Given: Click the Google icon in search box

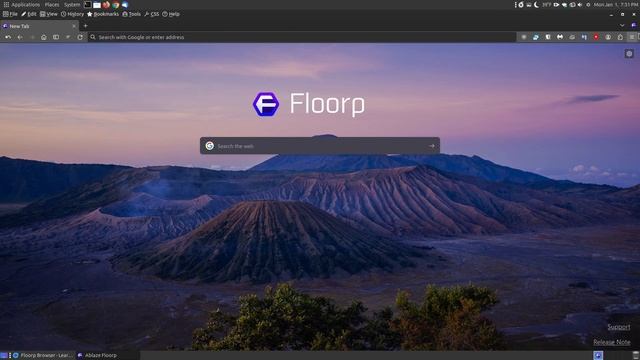Looking at the screenshot, I should click(209, 146).
